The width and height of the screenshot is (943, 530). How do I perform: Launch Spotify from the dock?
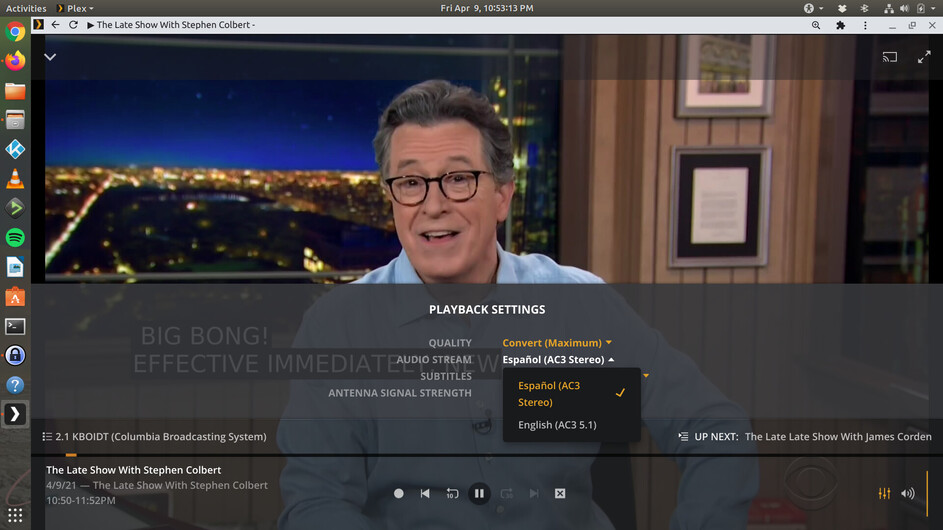tap(15, 238)
